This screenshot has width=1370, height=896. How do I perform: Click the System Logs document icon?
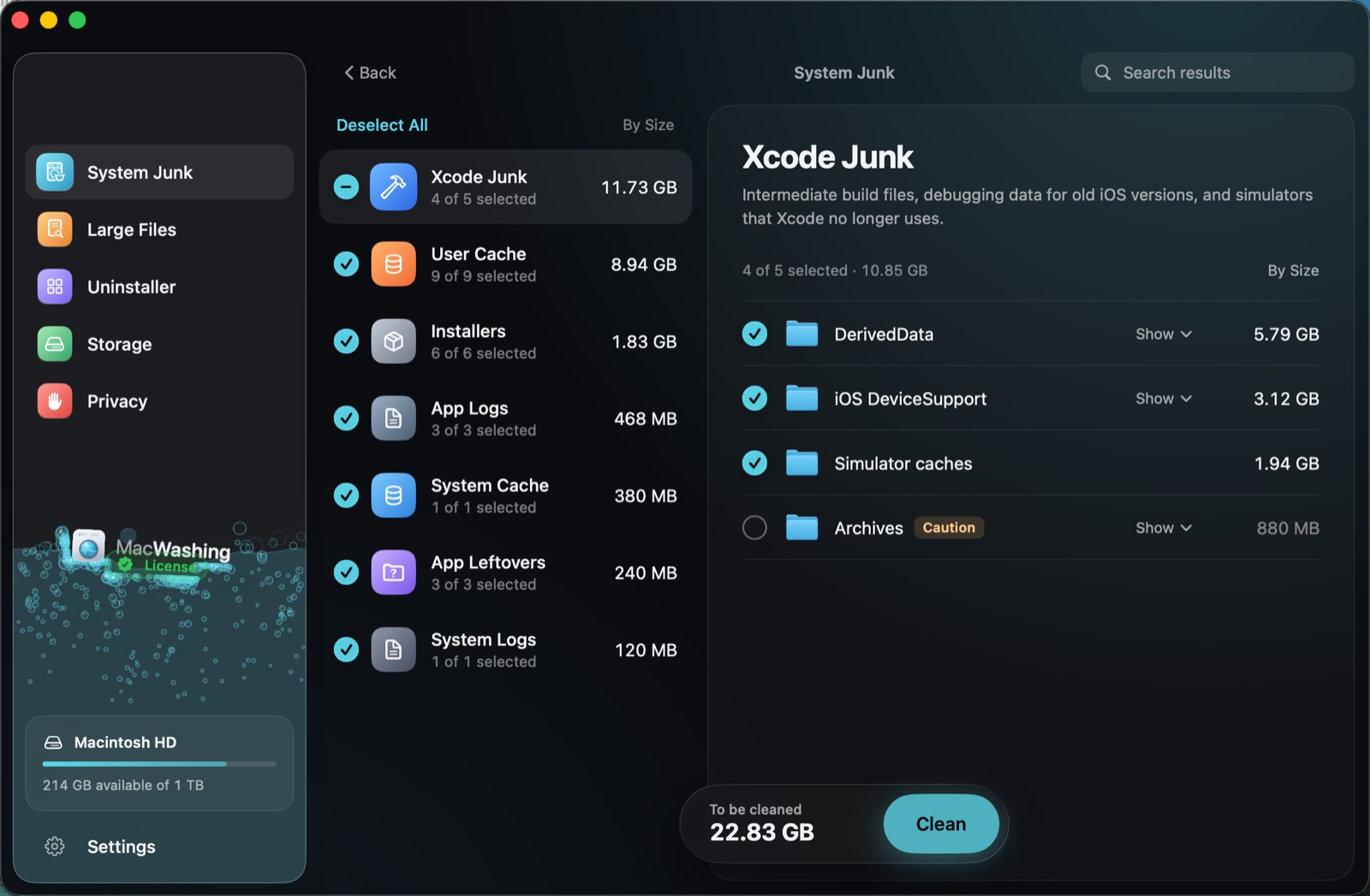[393, 650]
